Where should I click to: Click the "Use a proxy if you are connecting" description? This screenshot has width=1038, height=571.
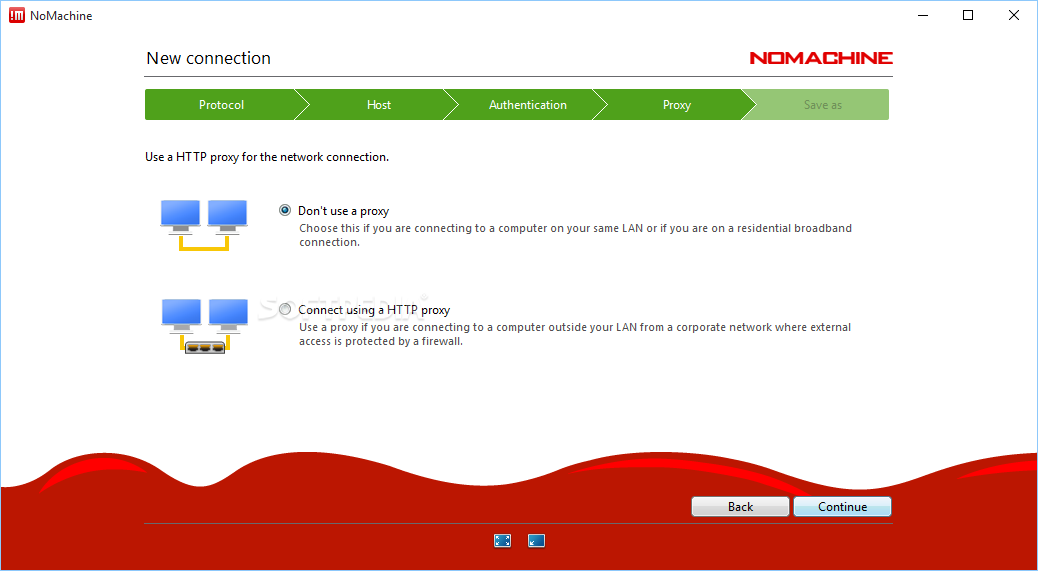click(575, 334)
